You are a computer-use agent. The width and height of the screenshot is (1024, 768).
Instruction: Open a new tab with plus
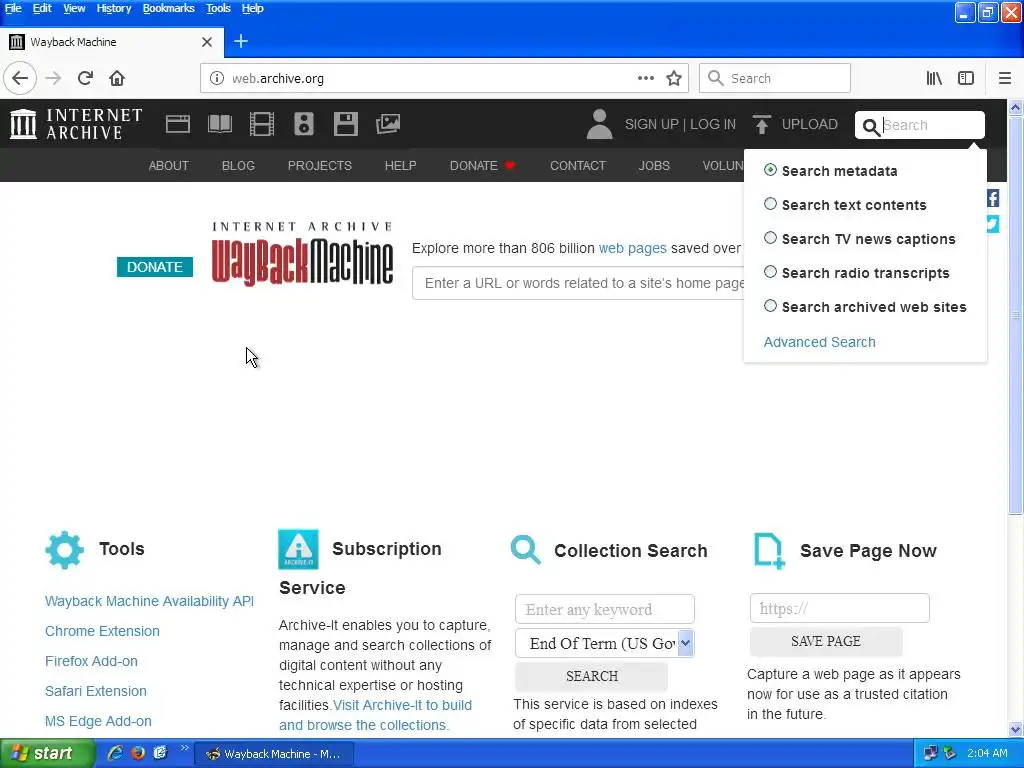click(x=240, y=41)
